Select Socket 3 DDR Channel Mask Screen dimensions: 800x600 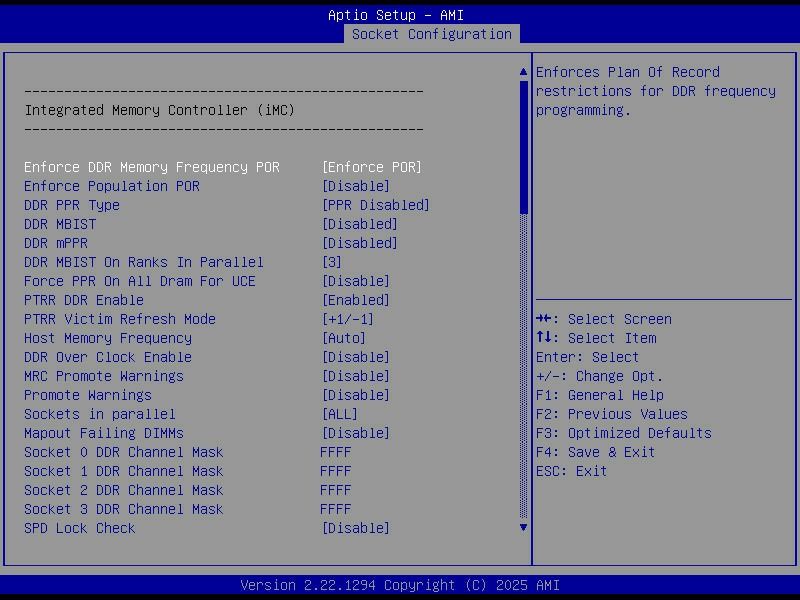click(x=124, y=509)
